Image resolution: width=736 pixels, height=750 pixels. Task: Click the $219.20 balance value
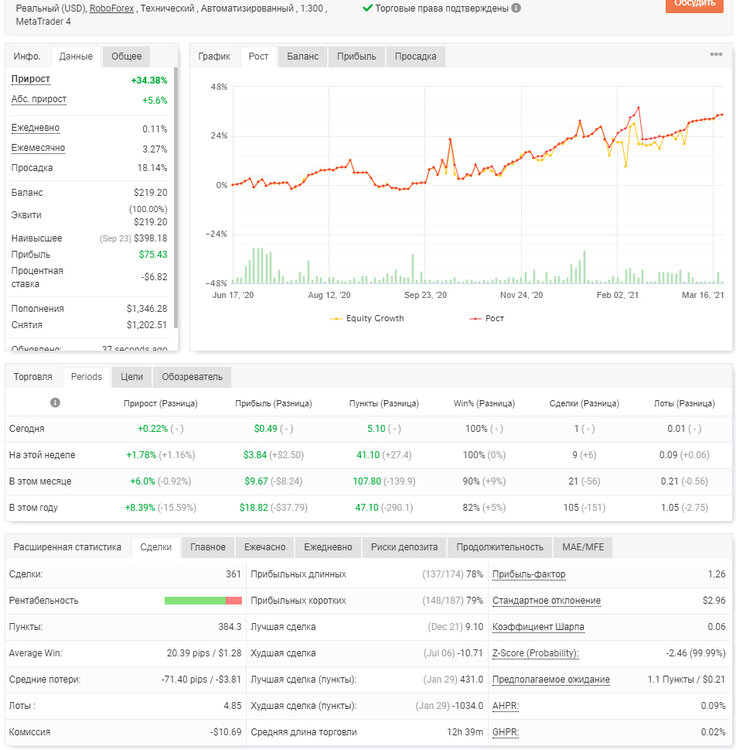150,193
